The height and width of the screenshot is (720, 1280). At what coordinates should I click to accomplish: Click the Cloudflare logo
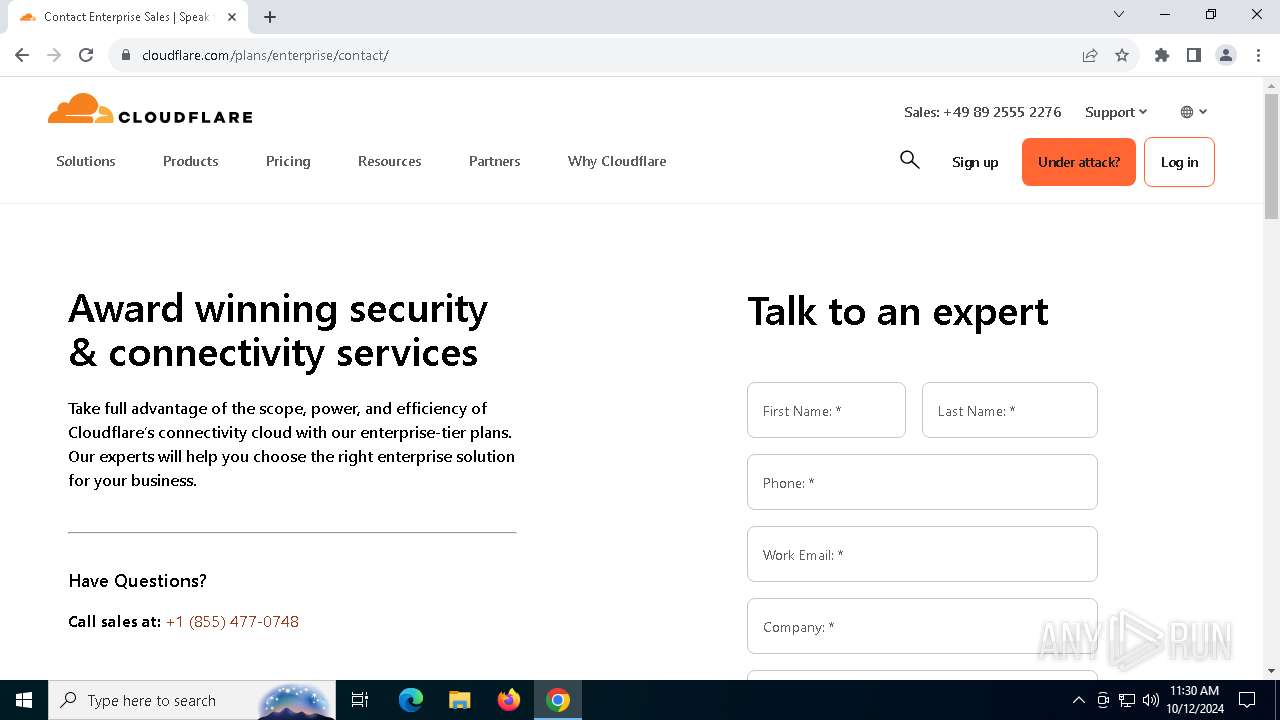click(150, 109)
